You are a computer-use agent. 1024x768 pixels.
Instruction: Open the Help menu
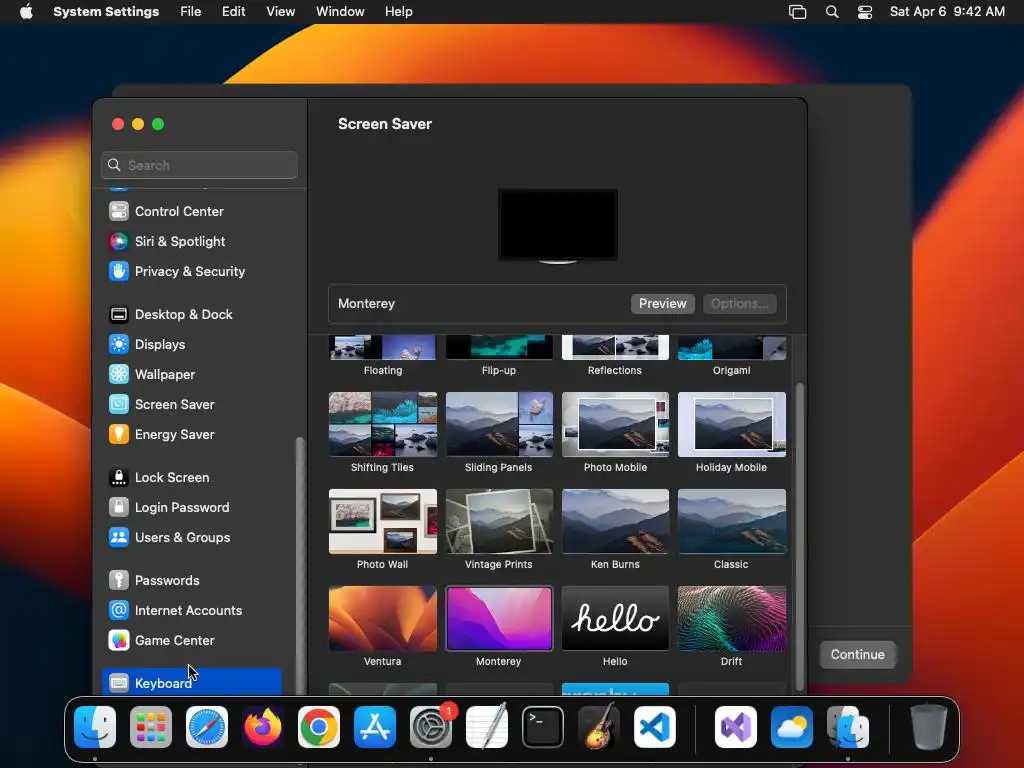click(398, 12)
